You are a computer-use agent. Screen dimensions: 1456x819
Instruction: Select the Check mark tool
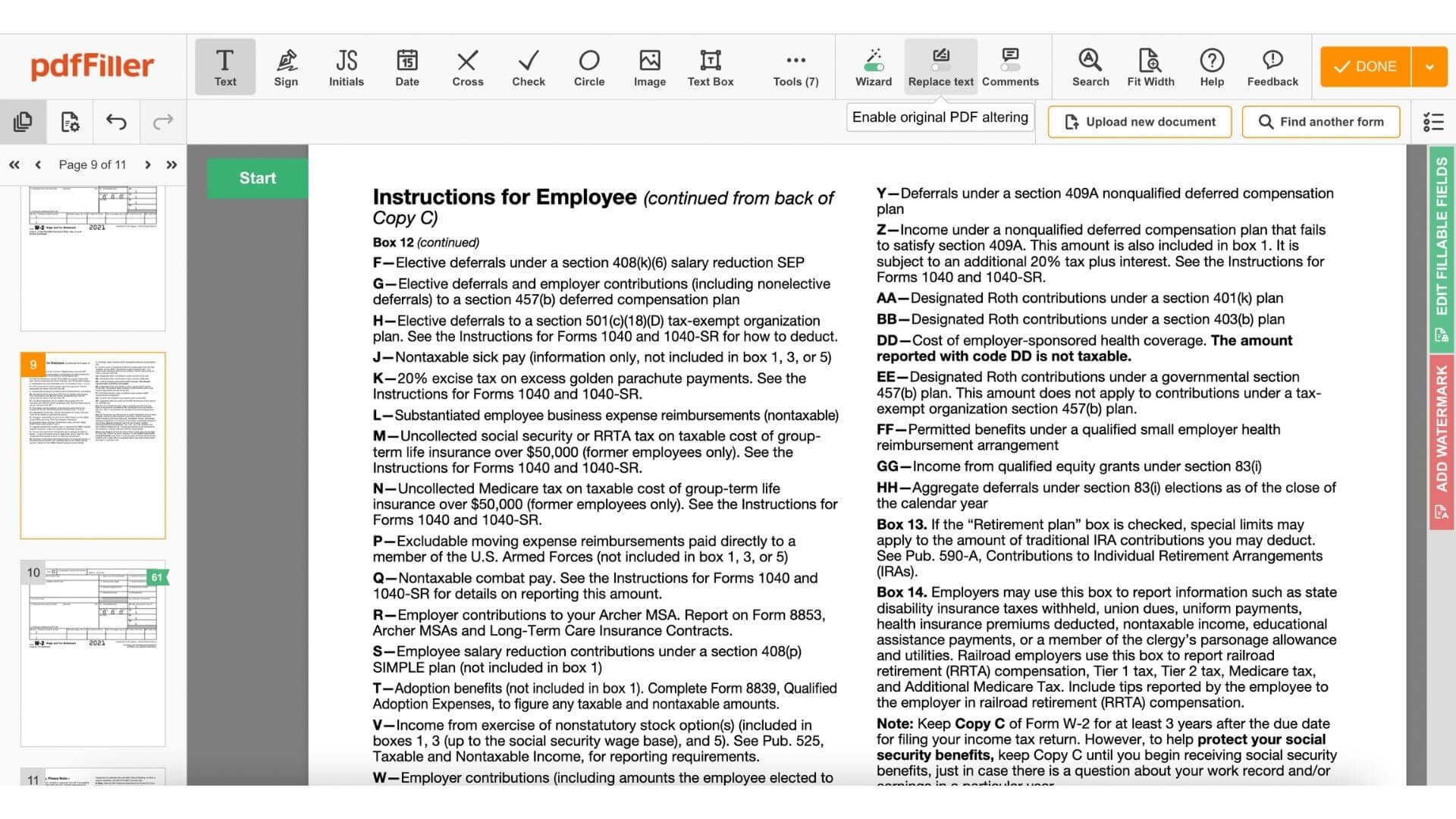coord(528,66)
